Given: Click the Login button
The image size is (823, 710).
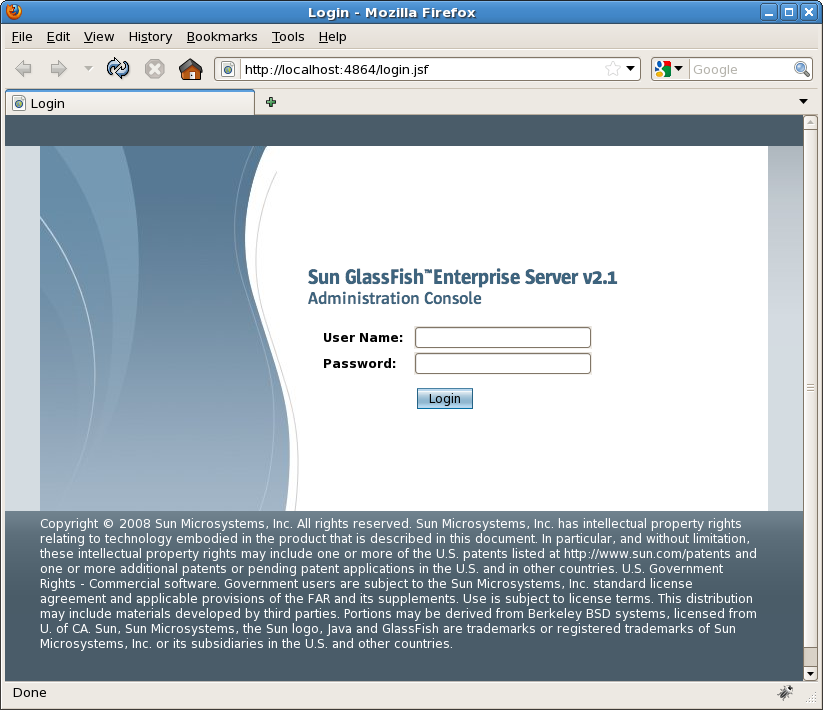Looking at the screenshot, I should point(445,398).
